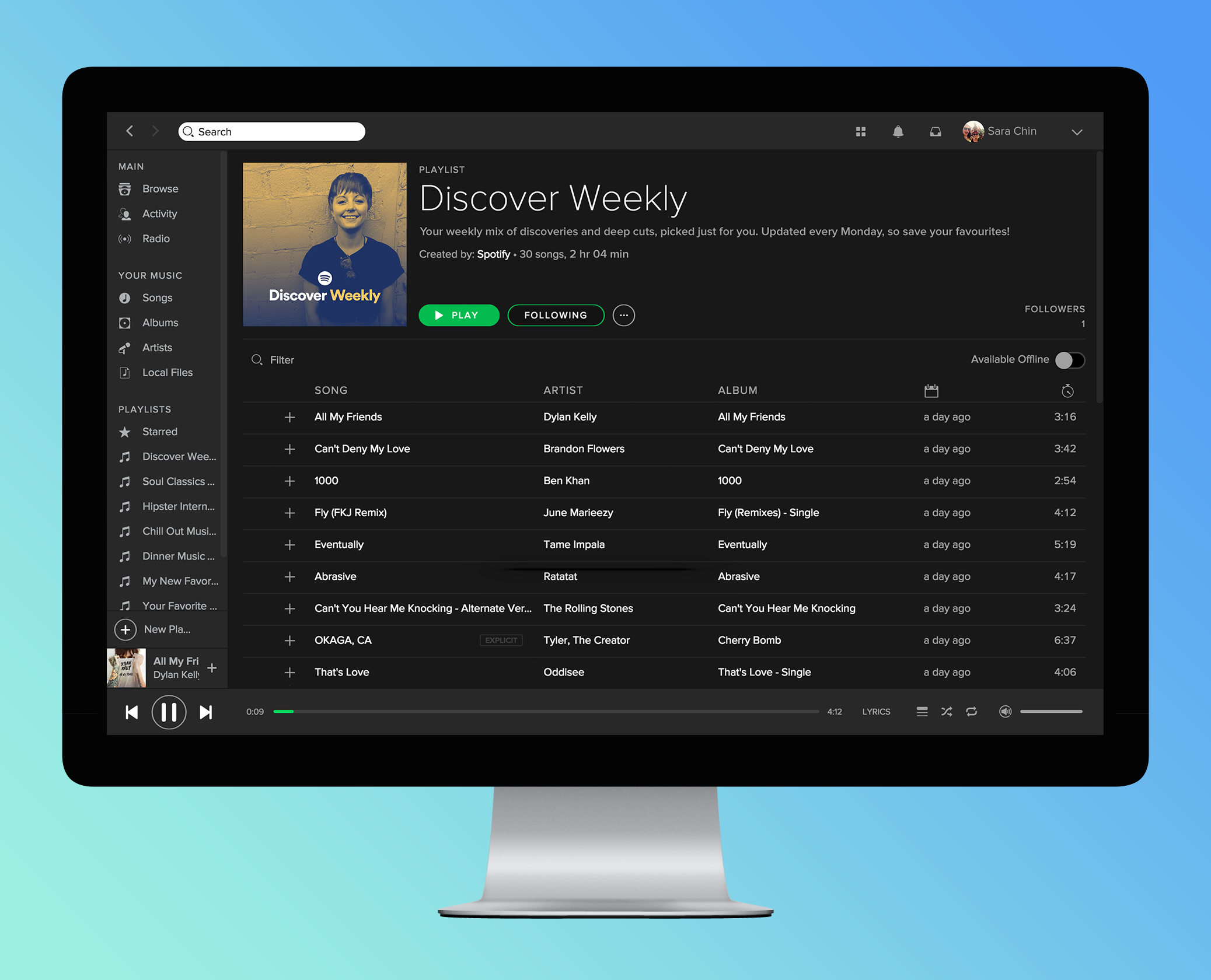Open Local Files from Your Music
This screenshot has width=1211, height=980.
(167, 372)
